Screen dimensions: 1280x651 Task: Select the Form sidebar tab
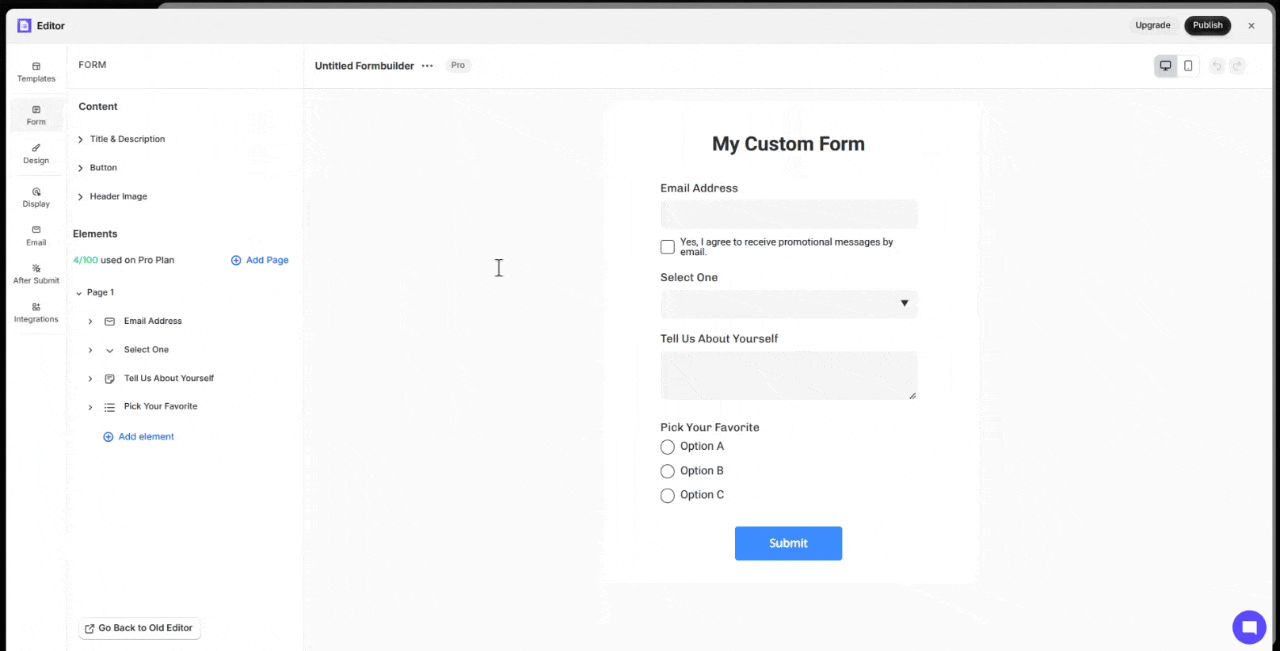(x=36, y=115)
